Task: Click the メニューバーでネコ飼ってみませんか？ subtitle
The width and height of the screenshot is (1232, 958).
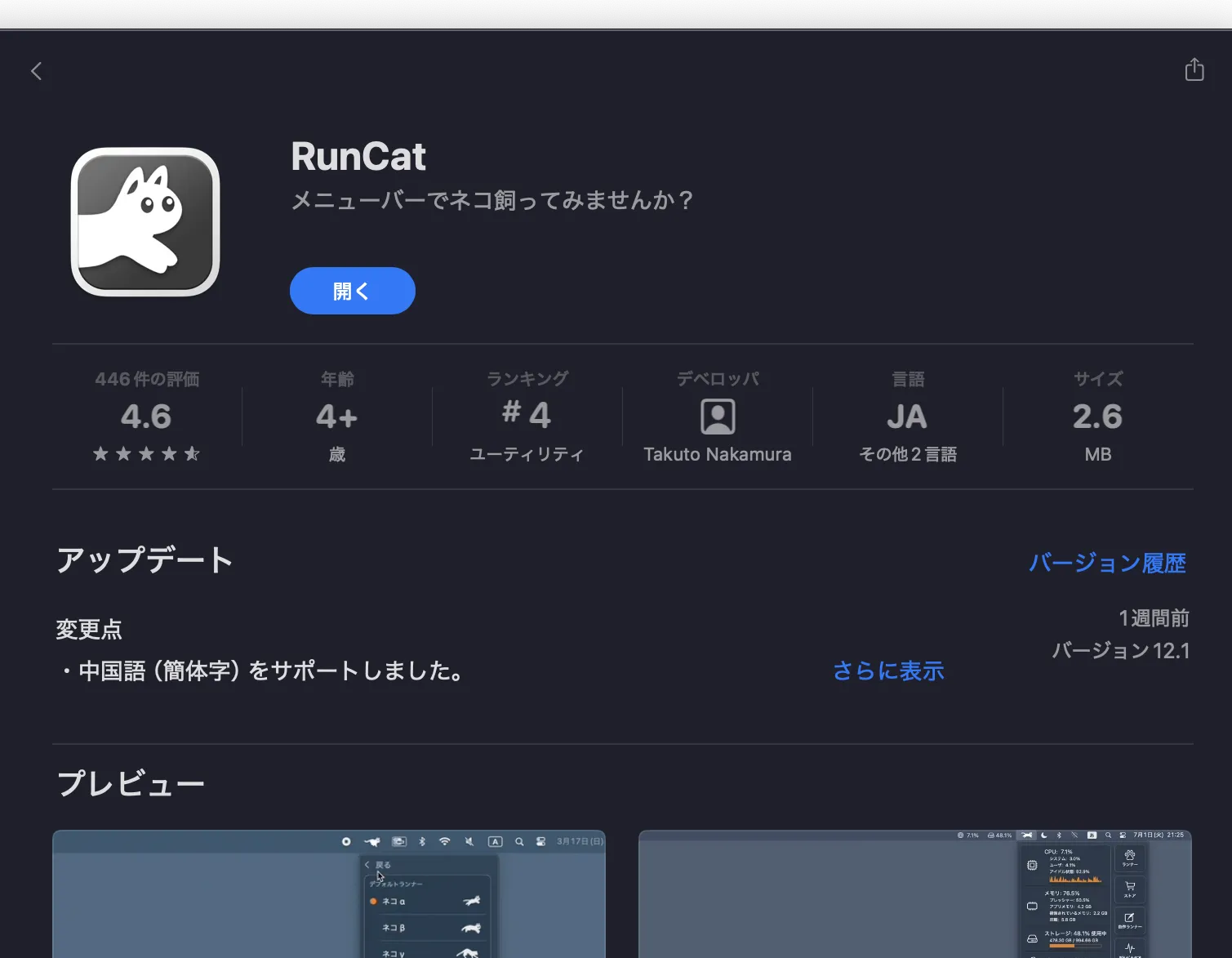Action: 492,200
